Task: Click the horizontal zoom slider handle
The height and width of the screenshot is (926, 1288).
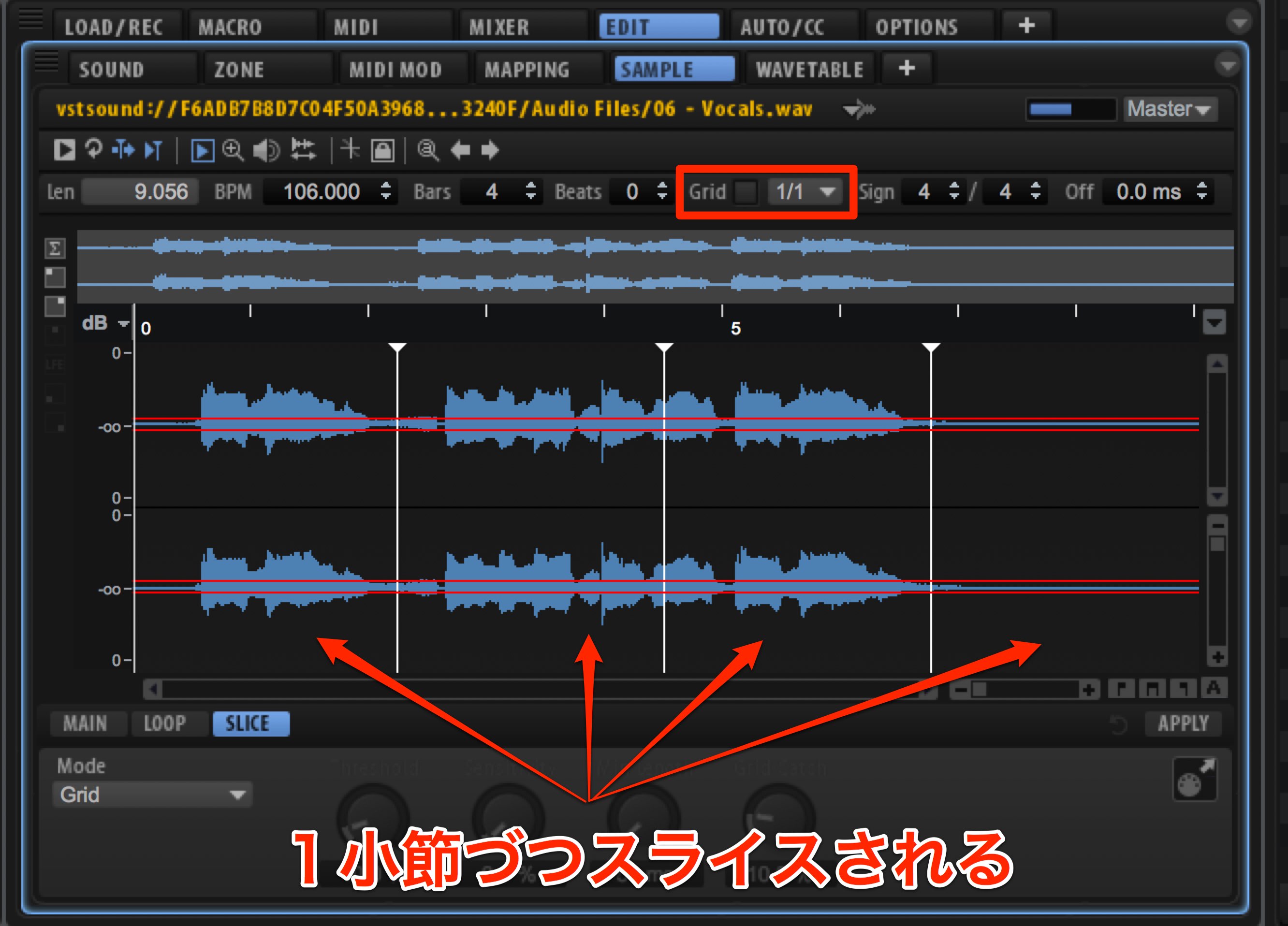Action: (x=979, y=690)
